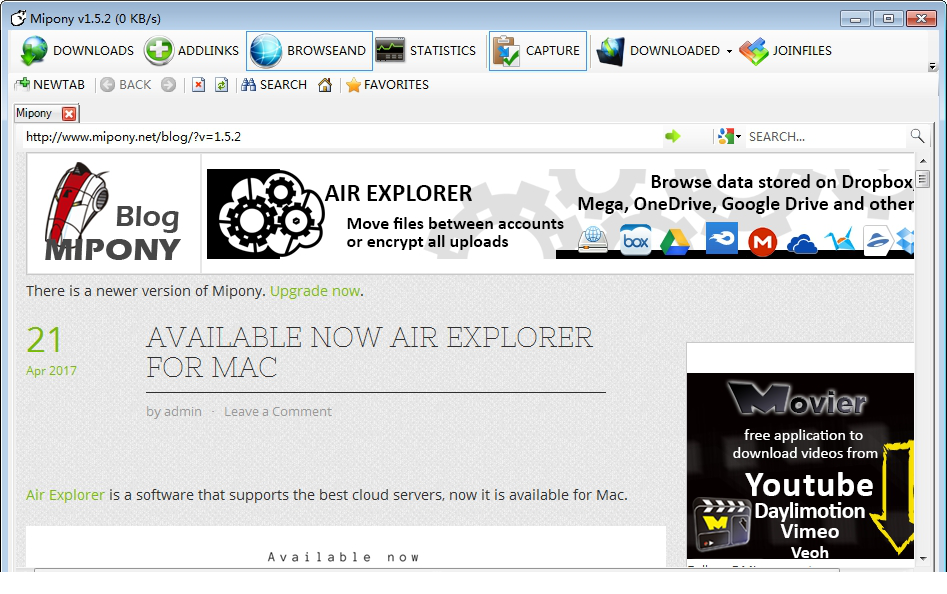Click the Mega red M icon
The image size is (947, 594).
point(762,241)
